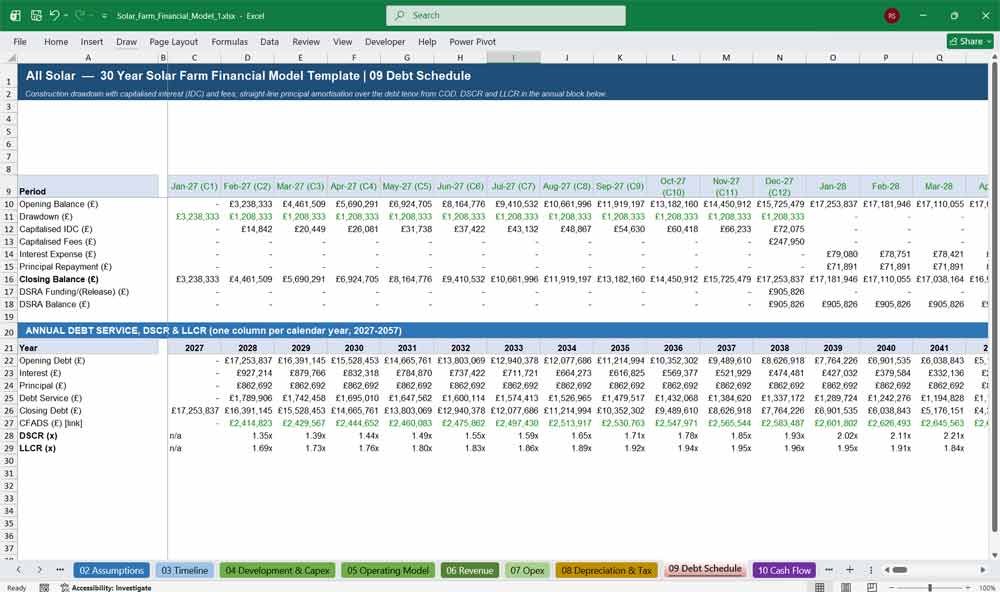
Task: Select the 09 Debt Schedule sheet tab
Action: tap(705, 569)
